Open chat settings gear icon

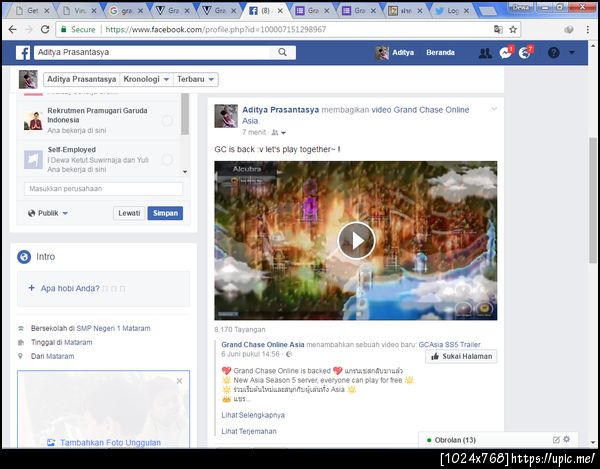[567, 440]
